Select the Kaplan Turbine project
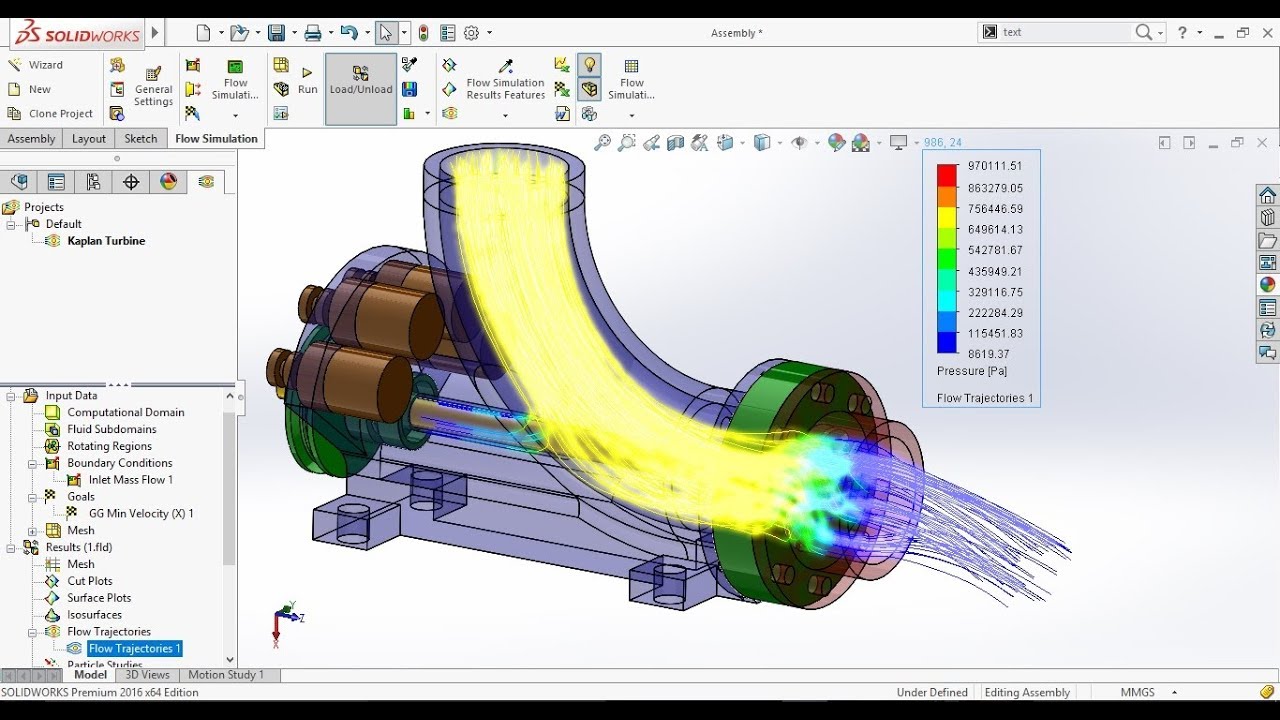 coord(106,241)
